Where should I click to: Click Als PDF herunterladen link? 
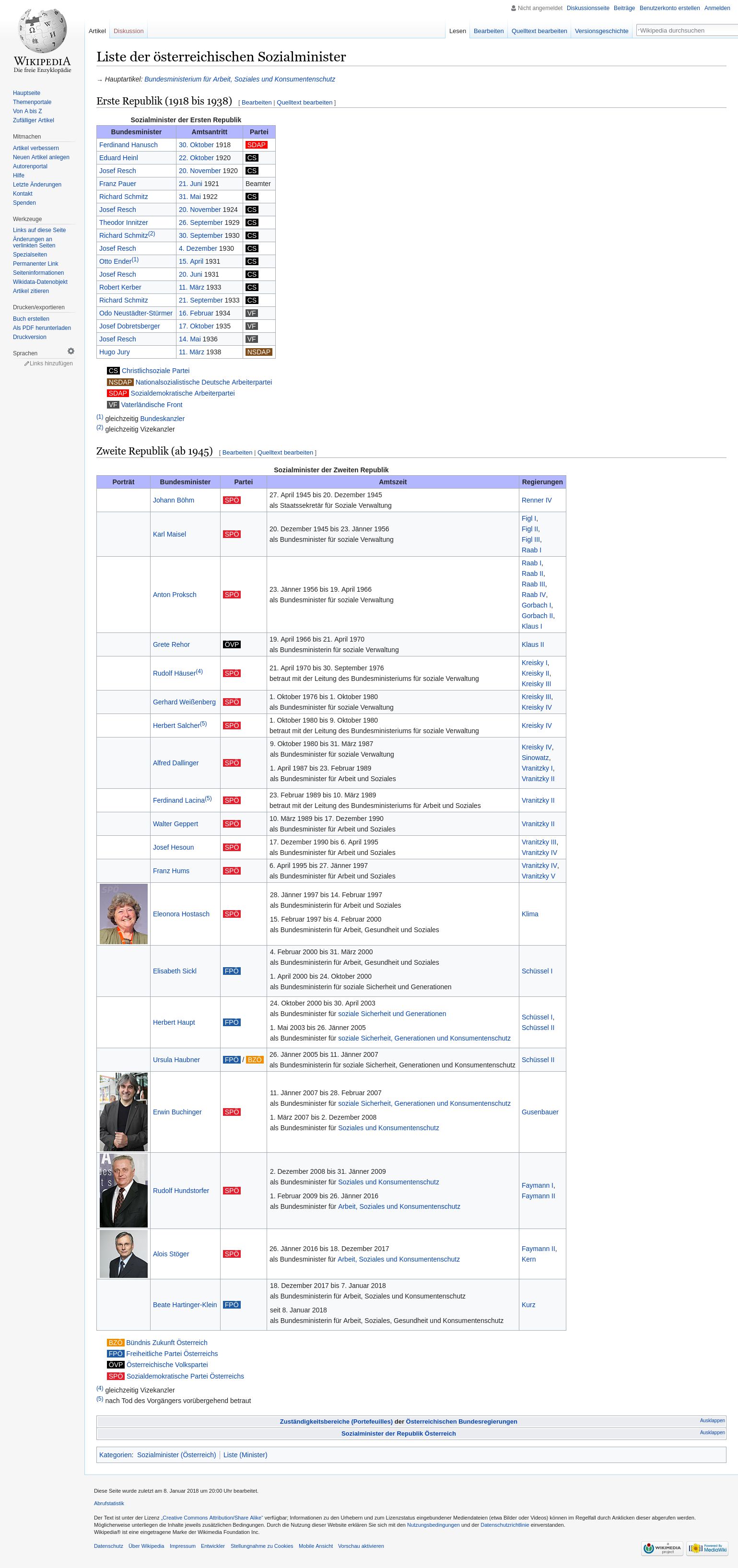click(42, 328)
